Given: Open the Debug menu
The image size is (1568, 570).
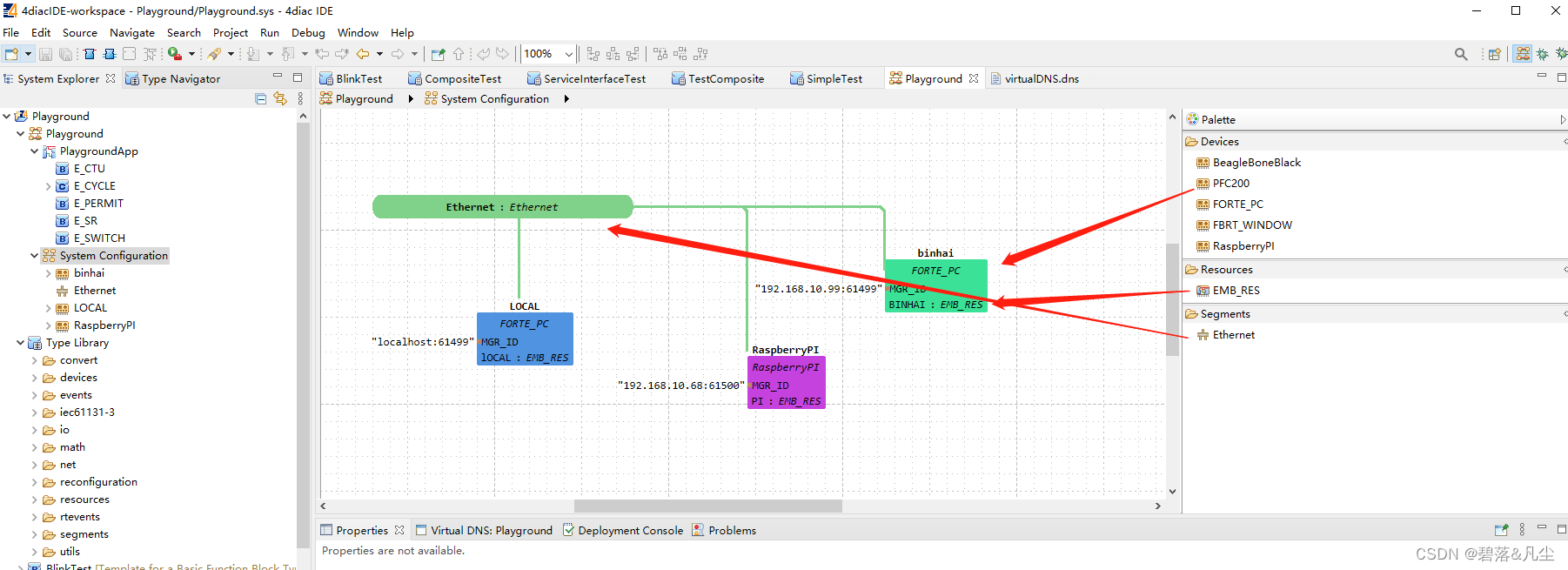Looking at the screenshot, I should point(308,33).
